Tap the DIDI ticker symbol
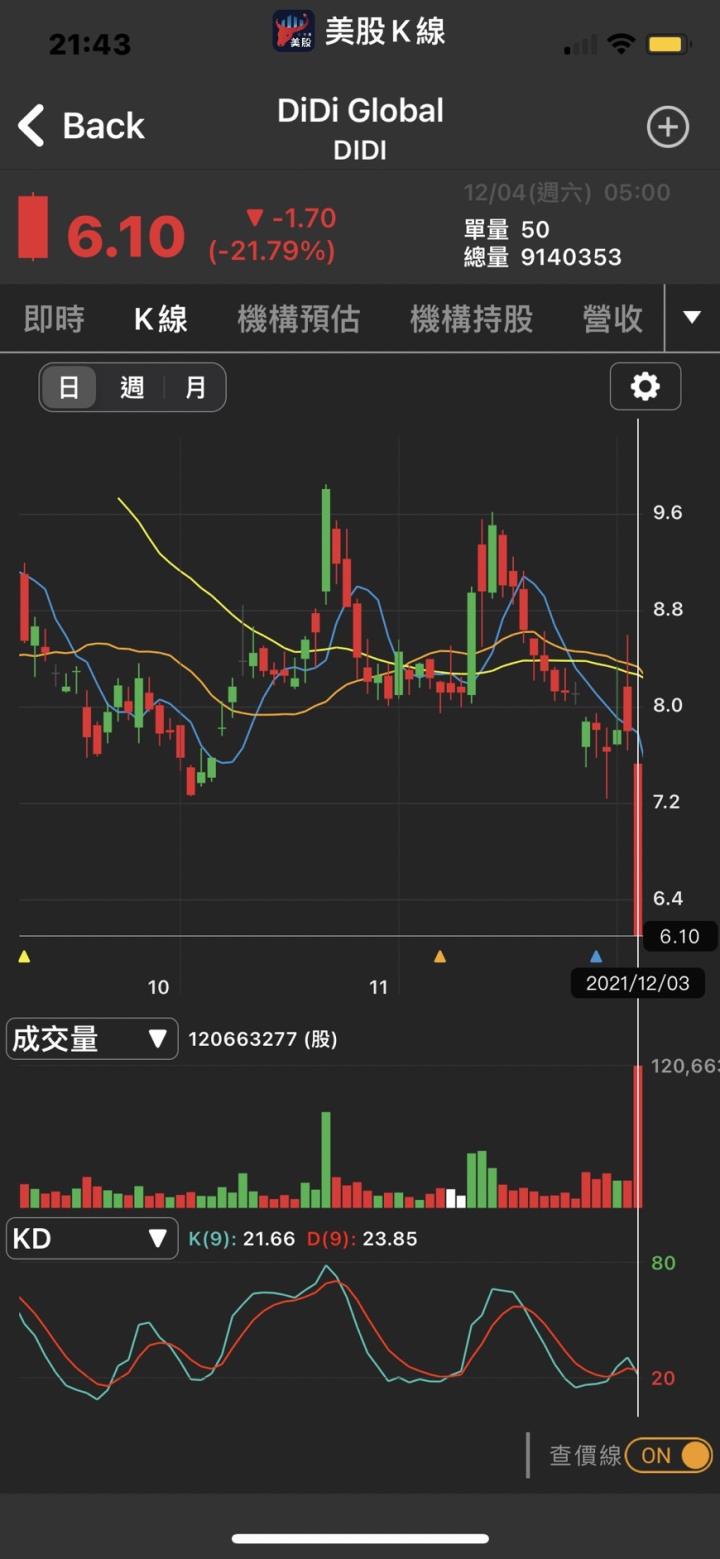 (x=360, y=151)
